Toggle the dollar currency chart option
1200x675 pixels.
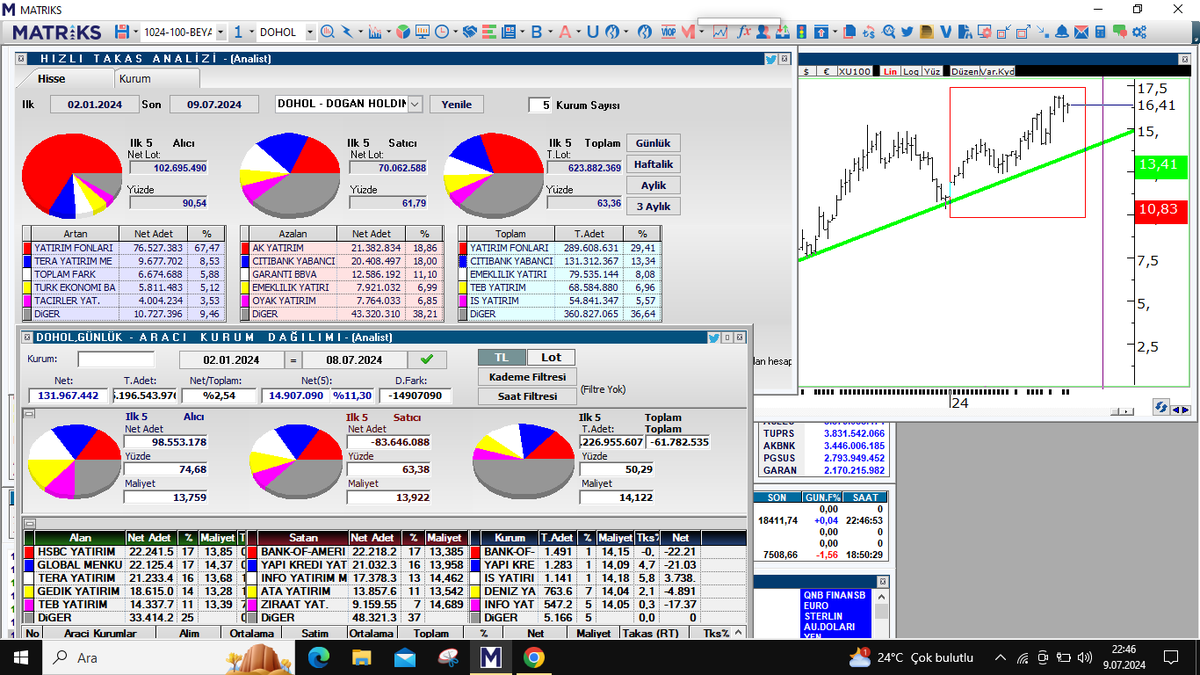pyautogui.click(x=806, y=72)
